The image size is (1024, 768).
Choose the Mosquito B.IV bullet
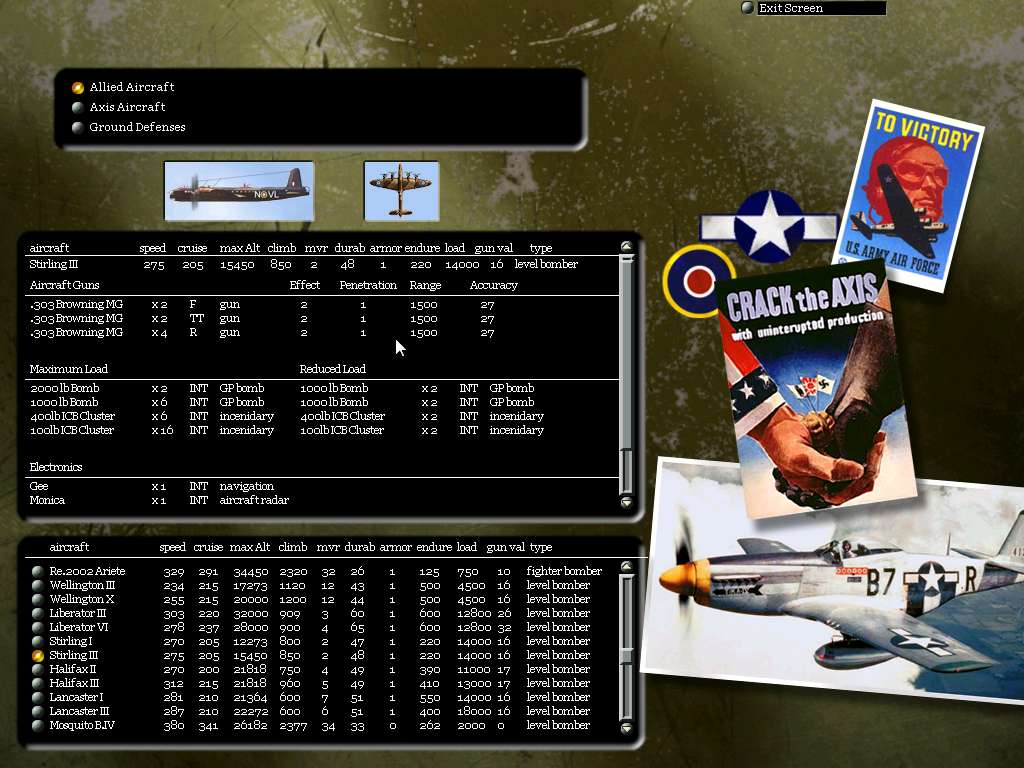click(x=38, y=726)
